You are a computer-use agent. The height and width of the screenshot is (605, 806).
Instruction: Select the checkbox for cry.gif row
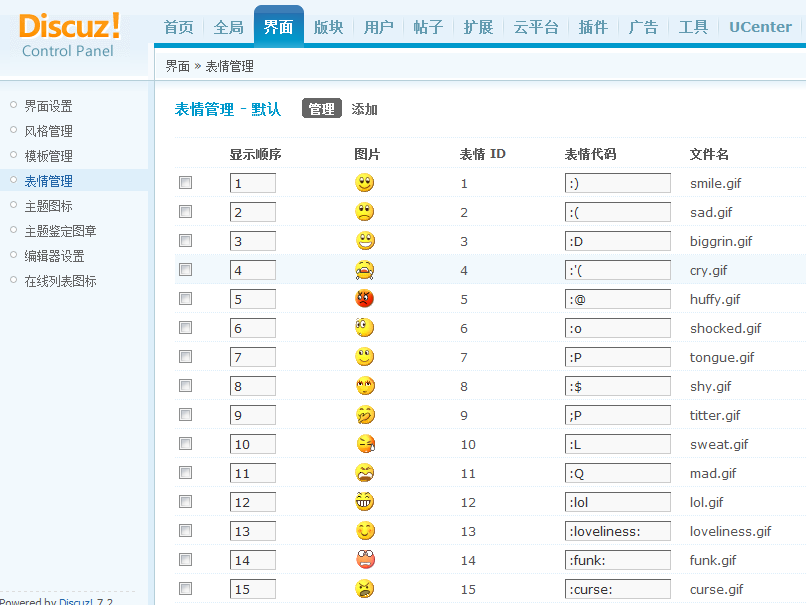[x=186, y=269]
